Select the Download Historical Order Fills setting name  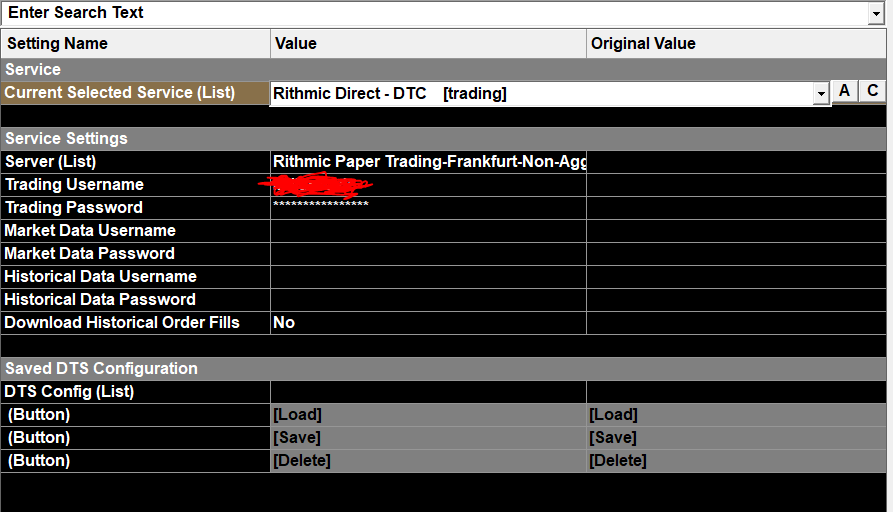(136, 323)
